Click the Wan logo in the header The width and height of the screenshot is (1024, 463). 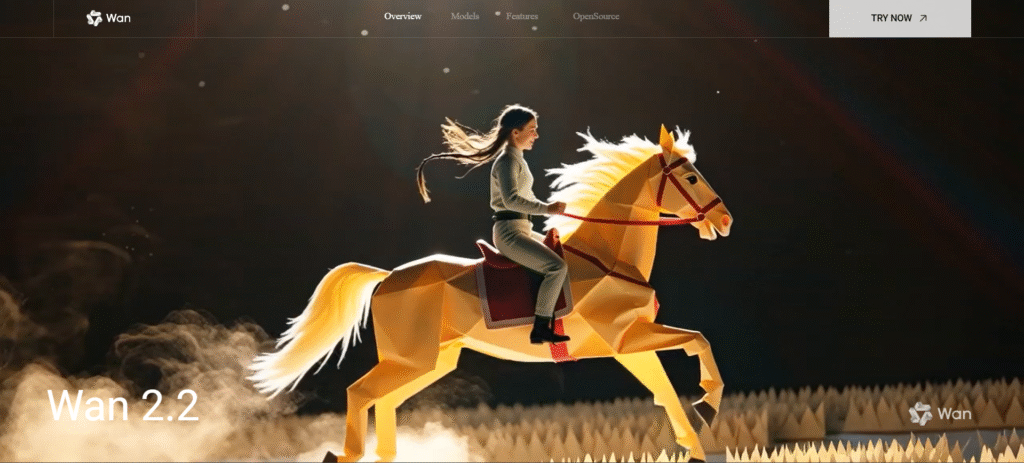[x=108, y=18]
